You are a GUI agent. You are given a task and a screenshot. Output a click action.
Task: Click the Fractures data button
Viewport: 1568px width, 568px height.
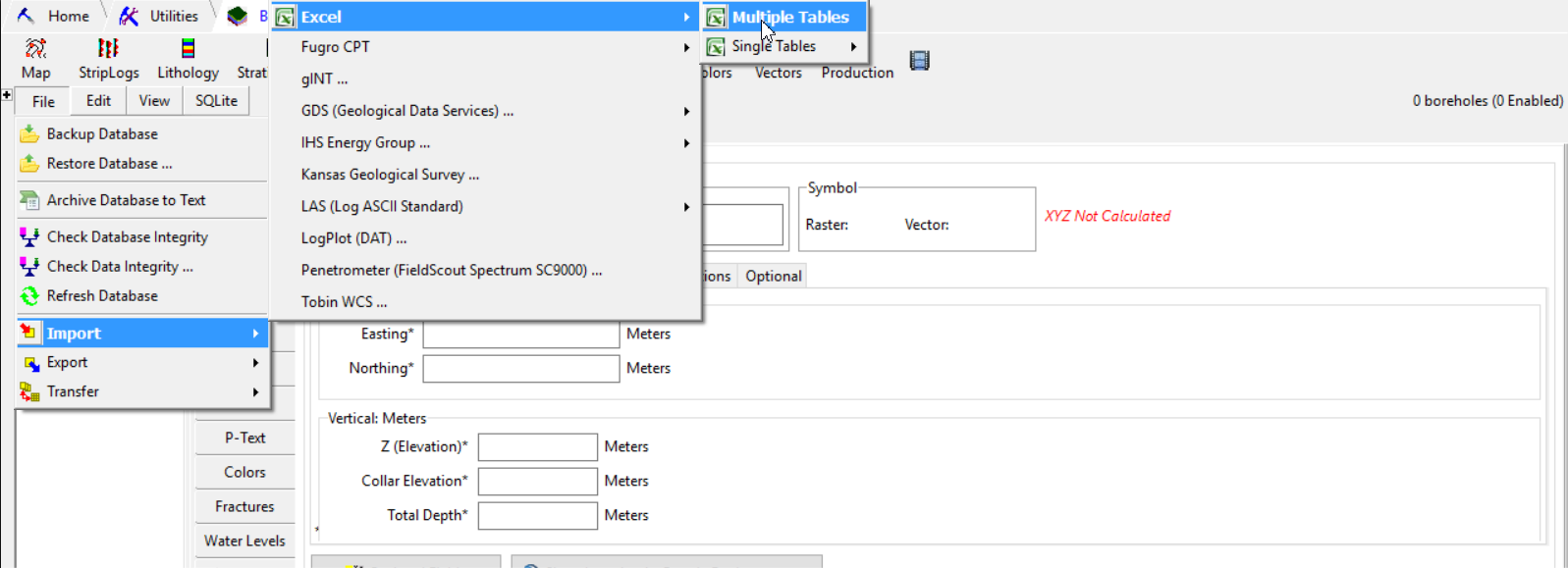[x=244, y=507]
